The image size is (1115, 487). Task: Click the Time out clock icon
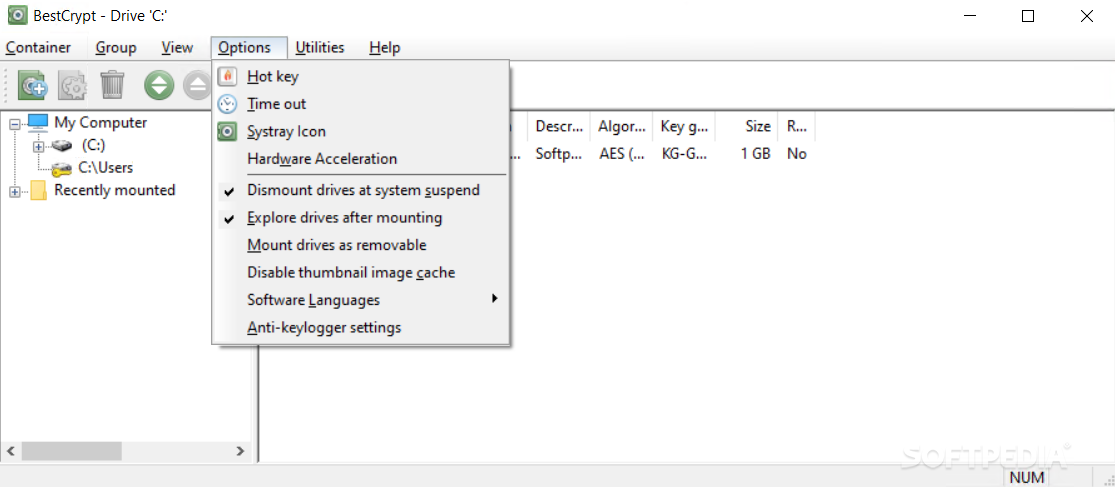227,104
